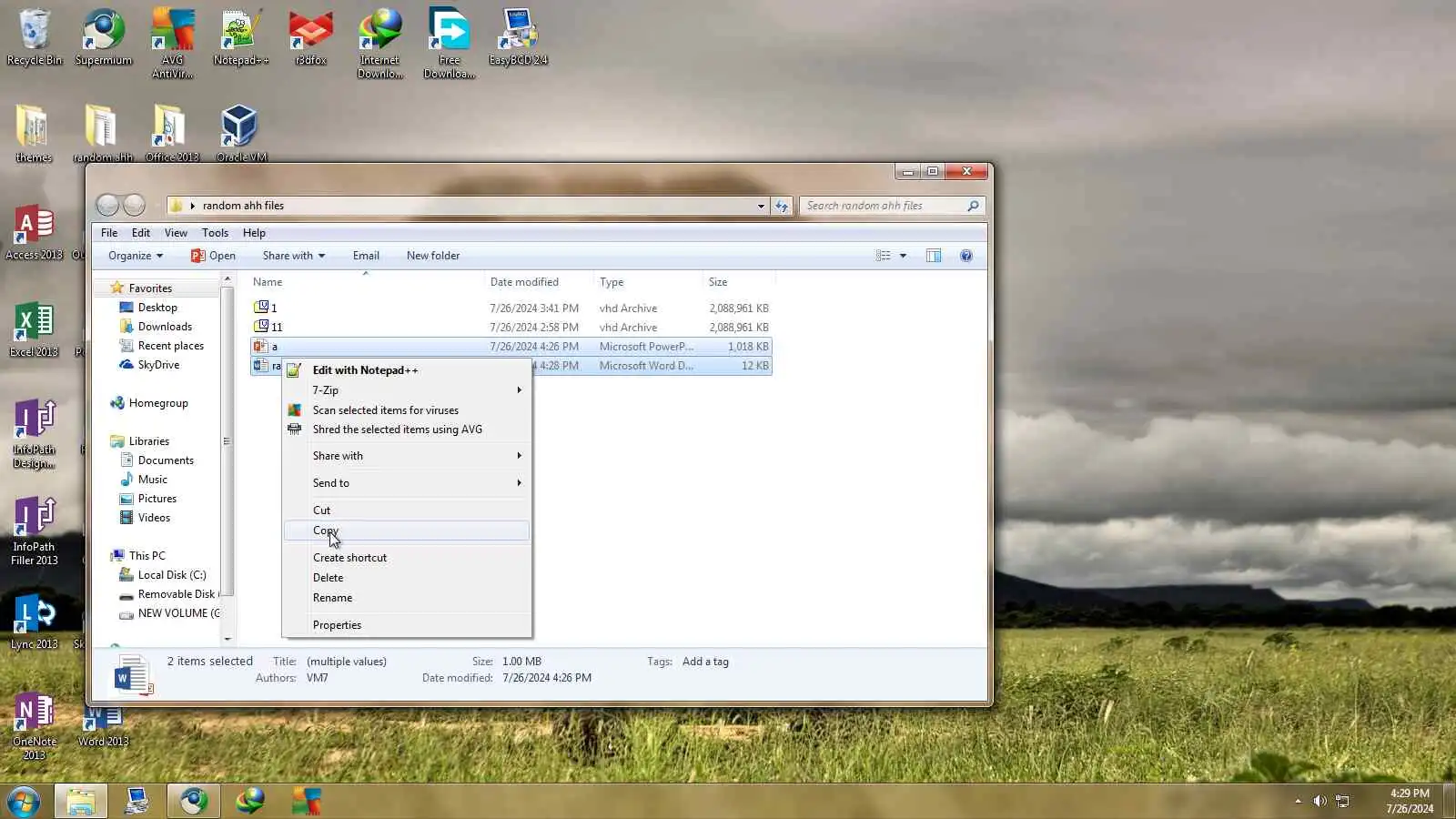This screenshot has height=819, width=1456.
Task: Focus the Search random ahh files box
Action: click(892, 206)
